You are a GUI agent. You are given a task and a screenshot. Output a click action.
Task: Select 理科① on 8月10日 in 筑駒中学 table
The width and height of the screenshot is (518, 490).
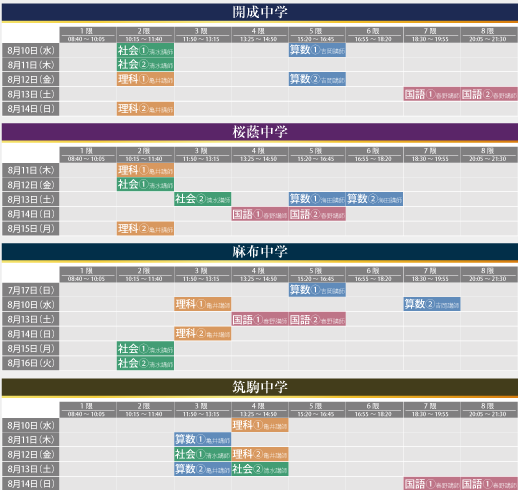pos(260,425)
